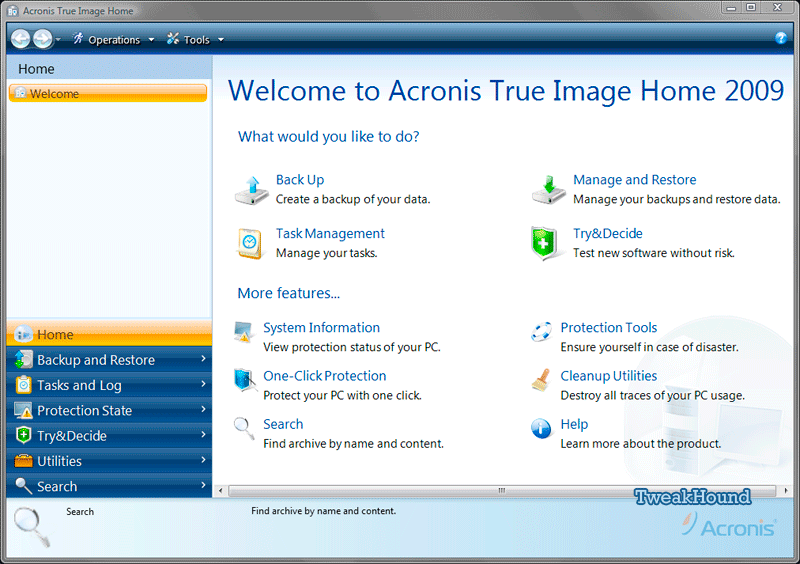This screenshot has height=564, width=800.
Task: Expand the Protection State chevron
Action: [203, 409]
